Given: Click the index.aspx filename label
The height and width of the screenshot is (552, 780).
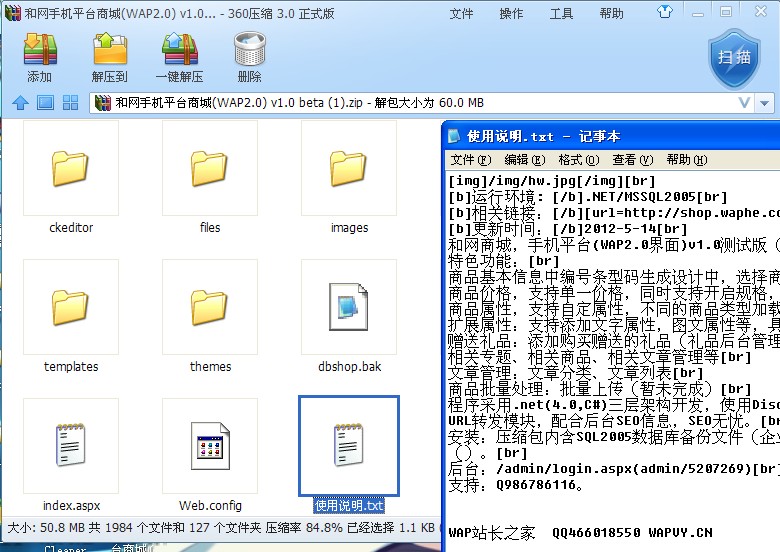Looking at the screenshot, I should (71, 506).
